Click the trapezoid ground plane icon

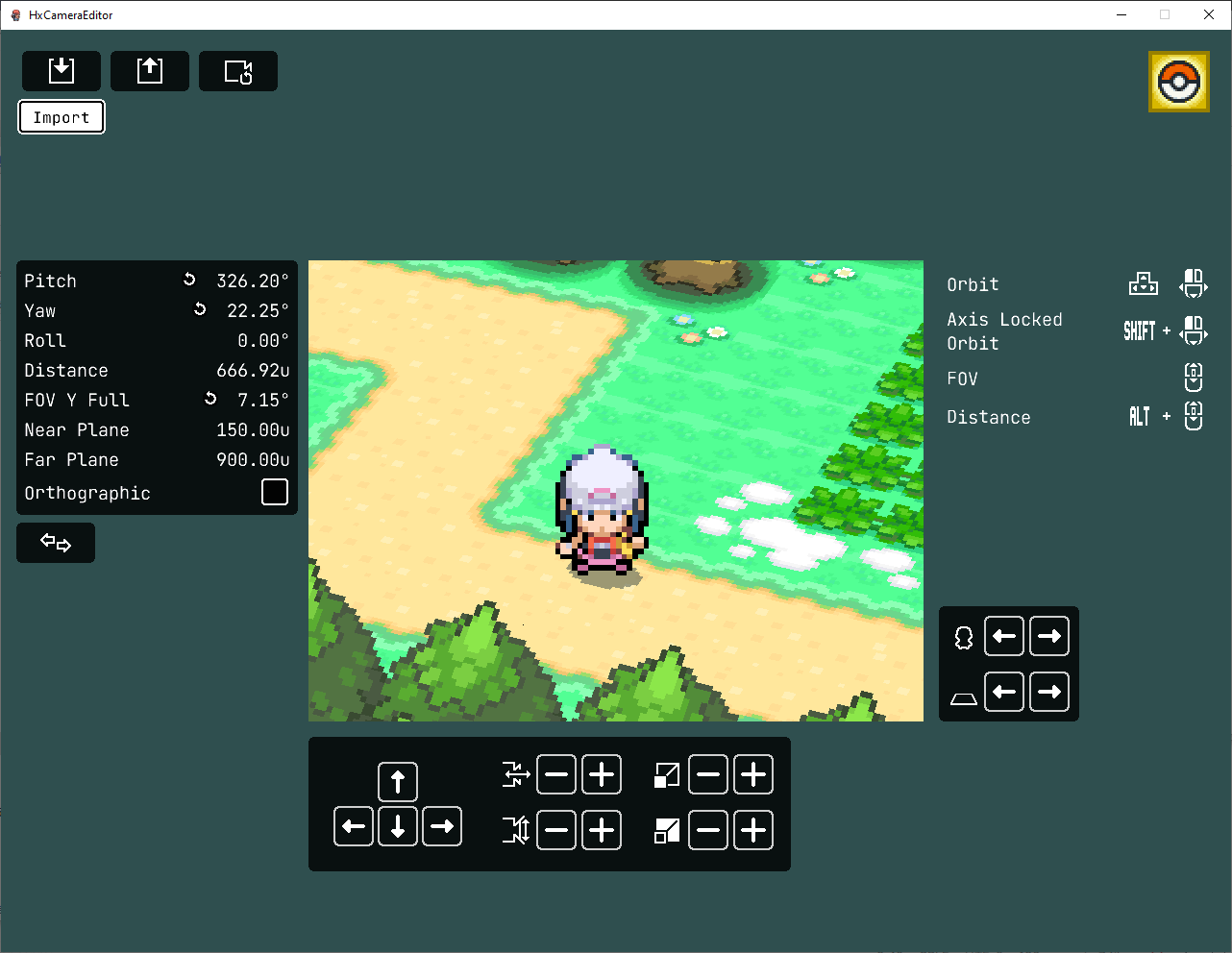click(x=964, y=698)
